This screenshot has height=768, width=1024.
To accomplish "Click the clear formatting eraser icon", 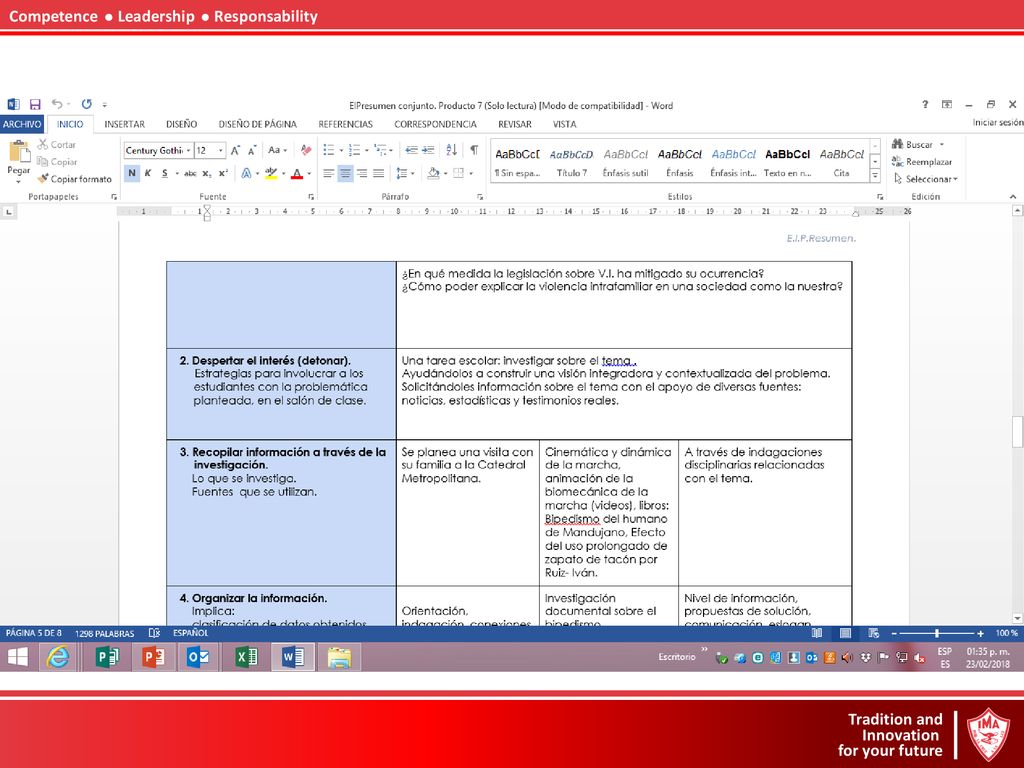I will click(306, 150).
